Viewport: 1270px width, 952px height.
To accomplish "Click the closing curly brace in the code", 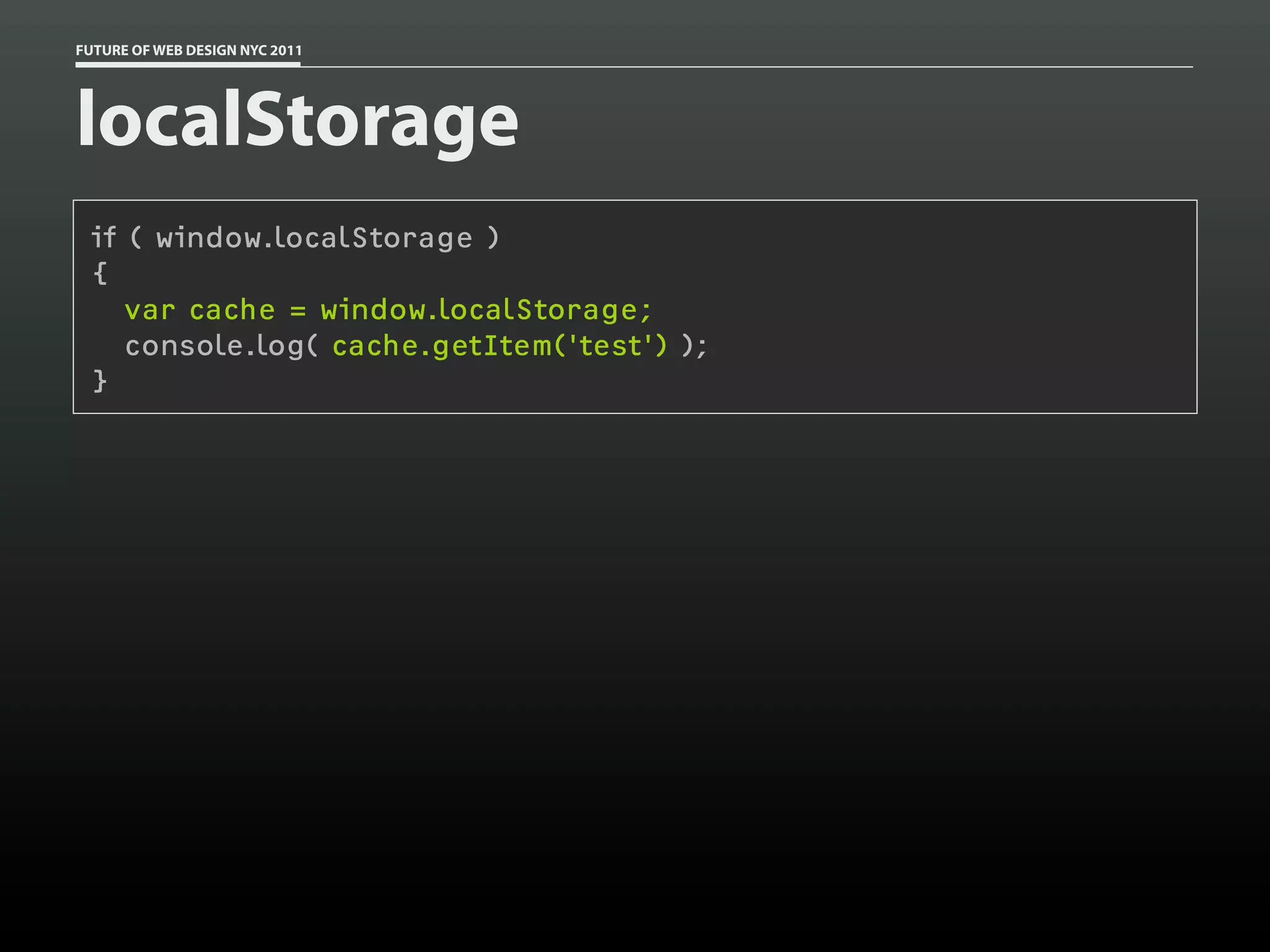I will pos(100,381).
